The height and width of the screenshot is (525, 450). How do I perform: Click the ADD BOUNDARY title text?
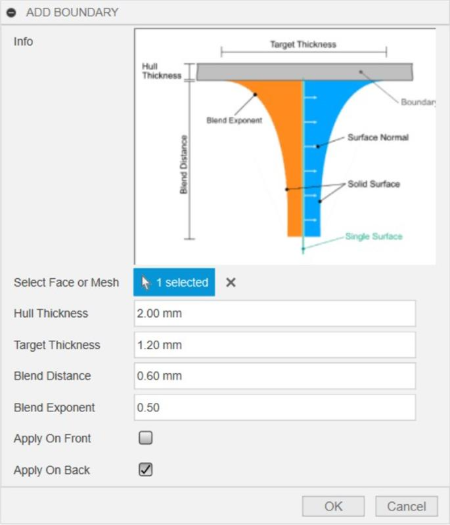[x=72, y=12]
